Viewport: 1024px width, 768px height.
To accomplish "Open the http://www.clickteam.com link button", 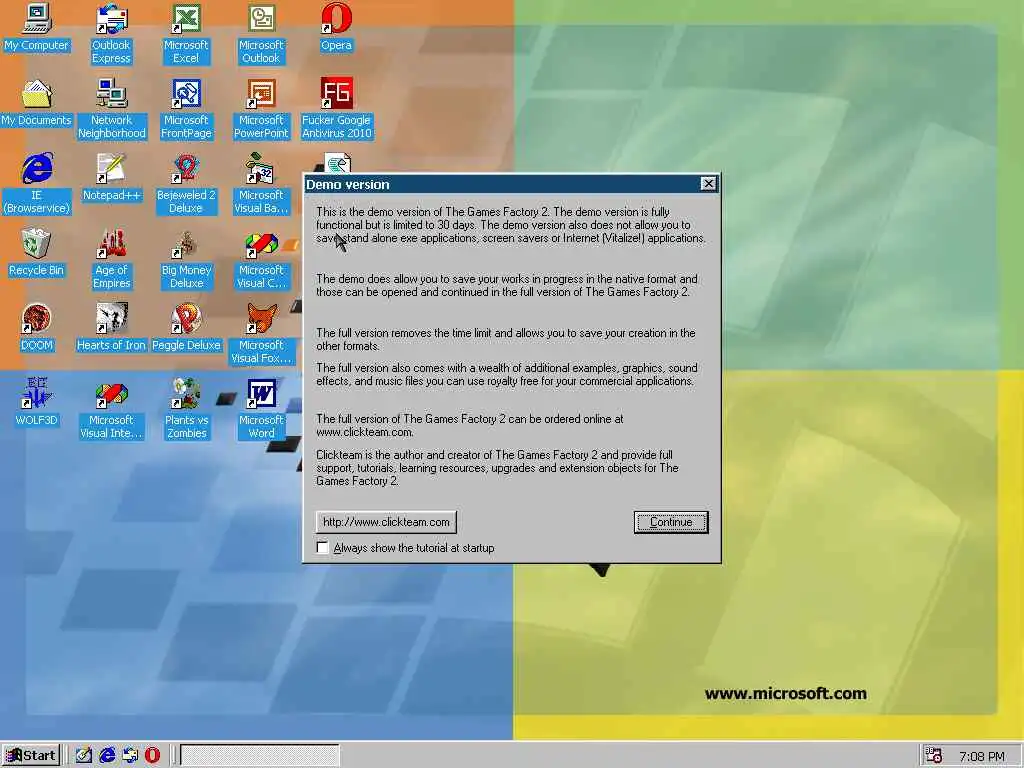I will pyautogui.click(x=386, y=522).
